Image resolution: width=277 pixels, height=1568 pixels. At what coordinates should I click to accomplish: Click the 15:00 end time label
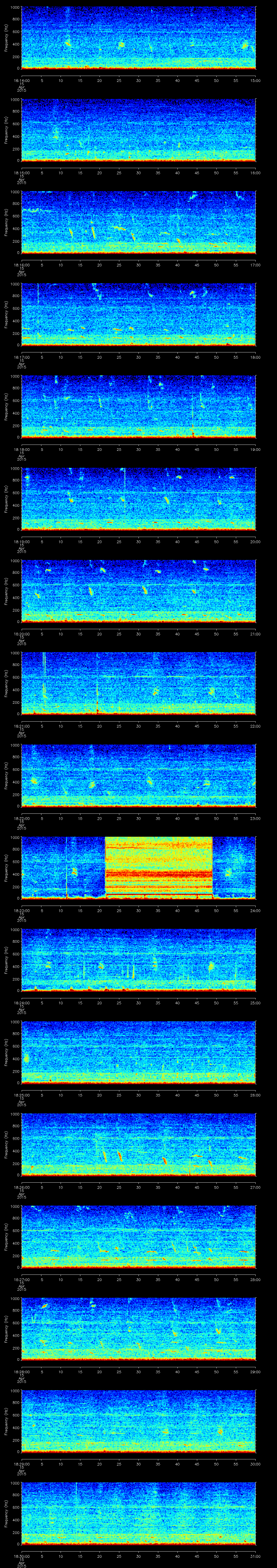point(256,80)
